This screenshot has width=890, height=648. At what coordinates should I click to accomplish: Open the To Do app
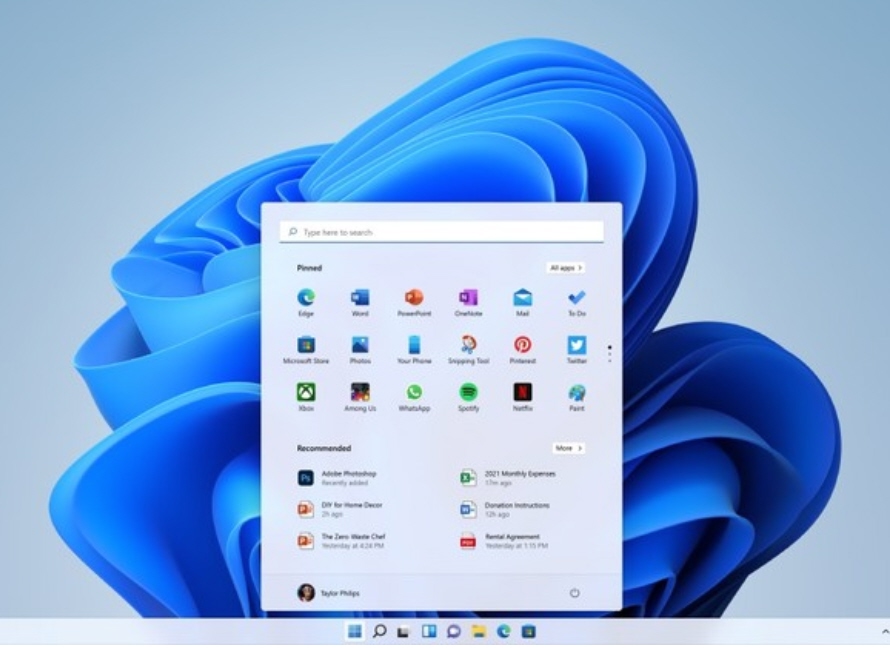pos(577,302)
